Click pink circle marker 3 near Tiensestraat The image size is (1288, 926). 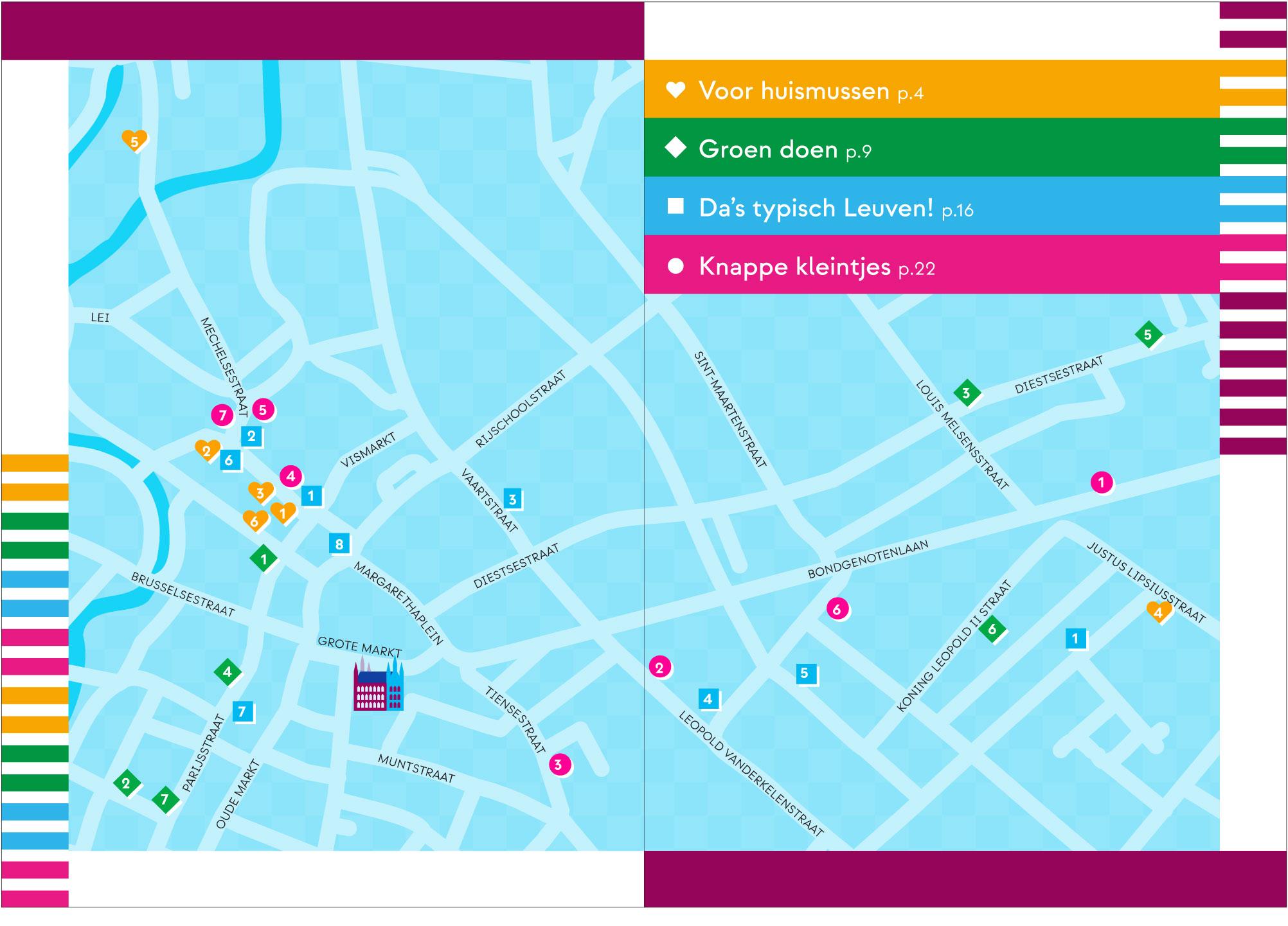[558, 765]
